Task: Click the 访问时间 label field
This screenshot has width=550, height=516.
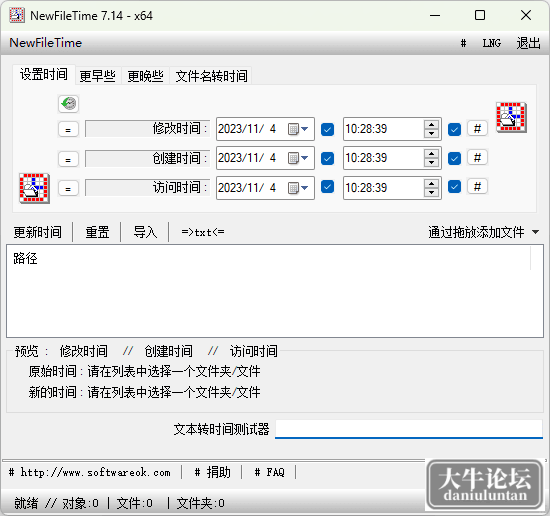Action: (147, 188)
